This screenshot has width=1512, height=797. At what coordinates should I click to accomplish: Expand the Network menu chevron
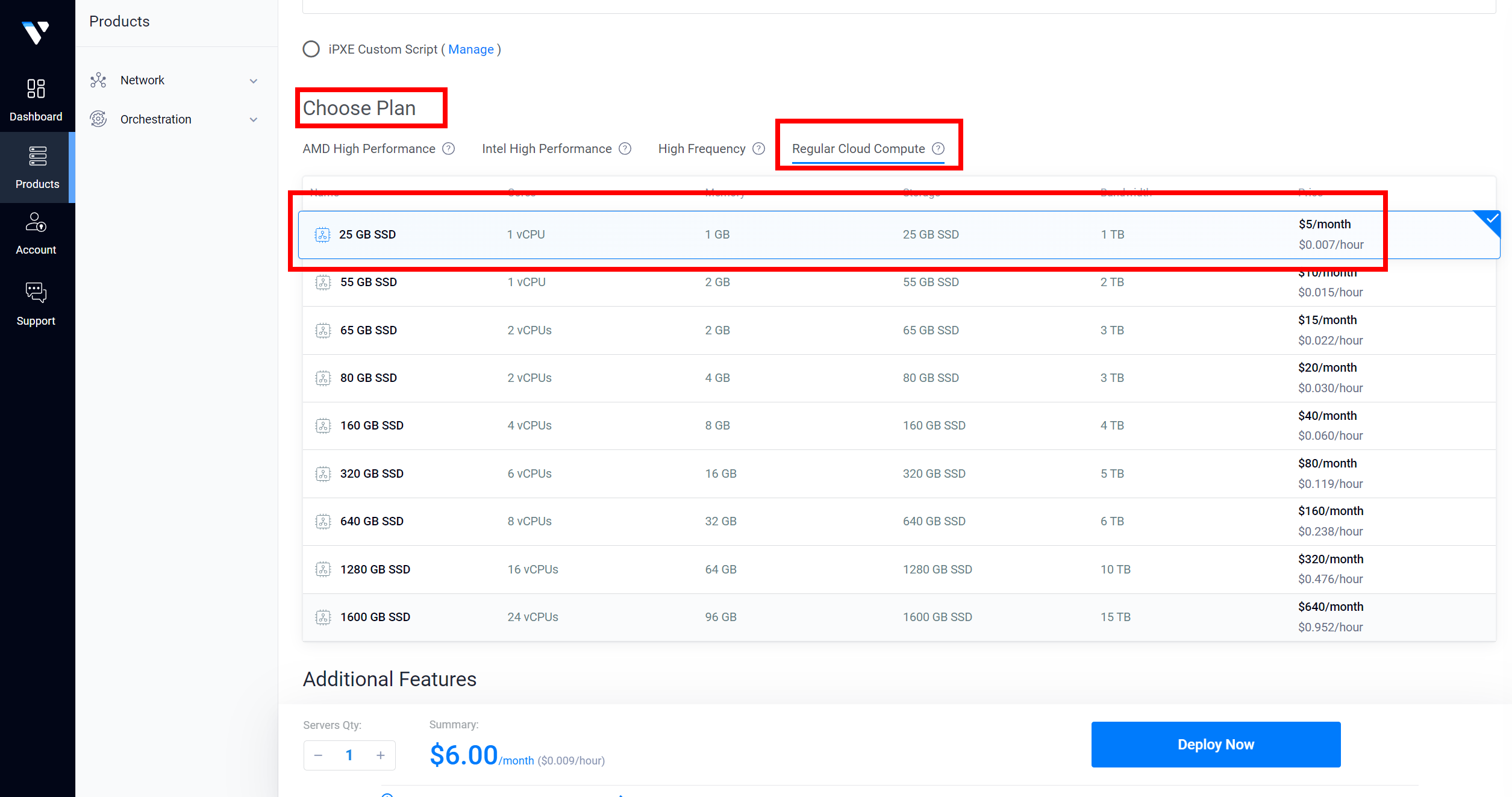click(x=254, y=81)
